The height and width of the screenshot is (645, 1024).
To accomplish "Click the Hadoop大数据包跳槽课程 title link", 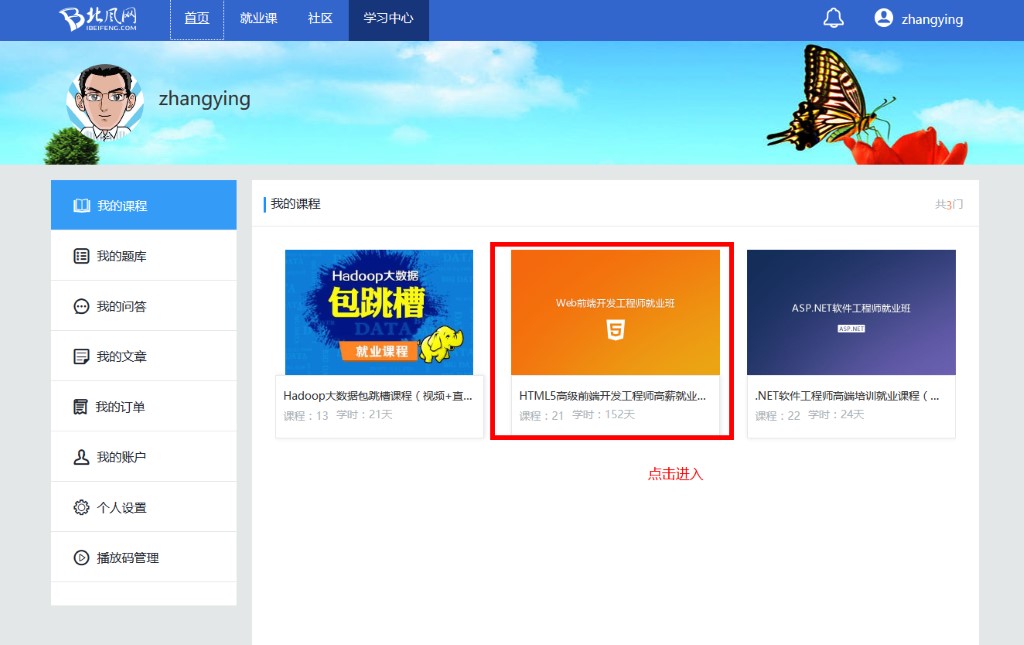I will [x=377, y=396].
